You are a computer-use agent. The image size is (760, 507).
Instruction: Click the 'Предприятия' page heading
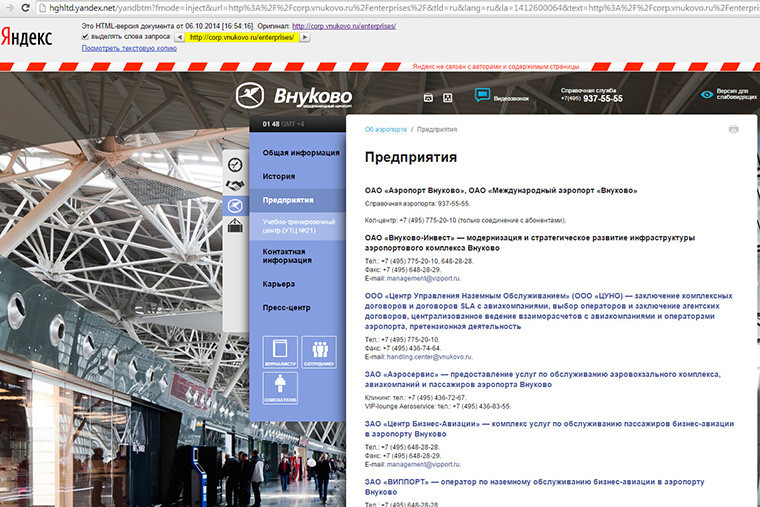click(411, 157)
